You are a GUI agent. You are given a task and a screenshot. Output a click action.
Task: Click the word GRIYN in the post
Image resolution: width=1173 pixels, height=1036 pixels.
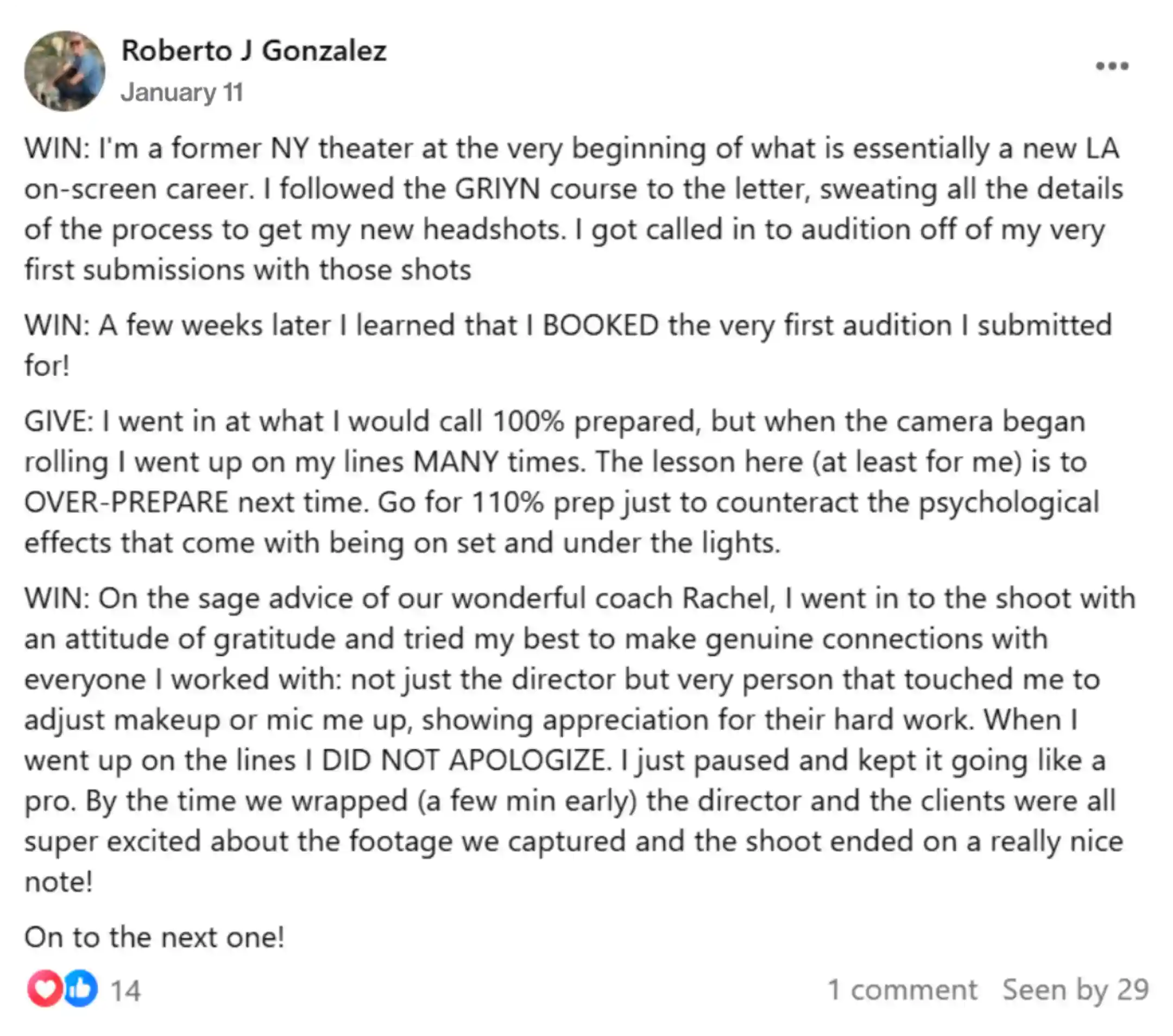point(497,189)
